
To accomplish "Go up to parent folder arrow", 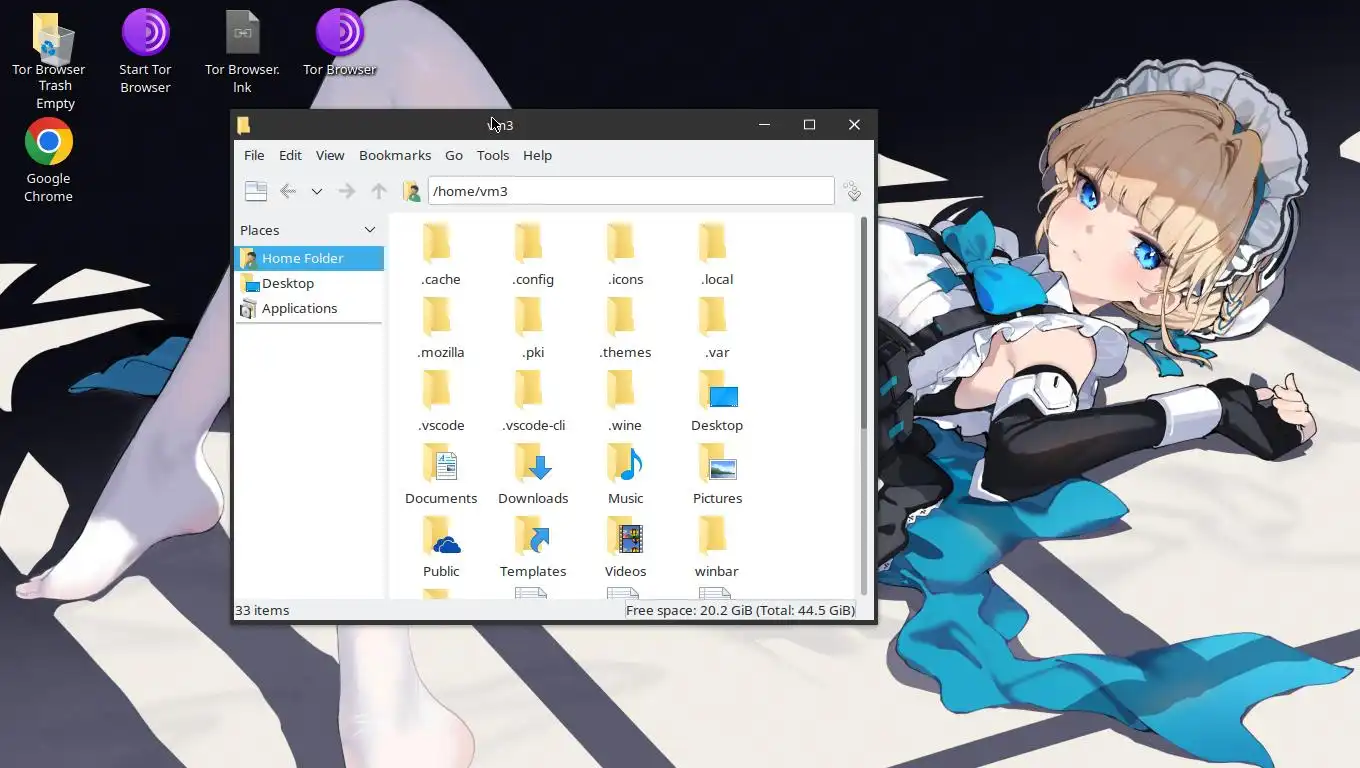I will click(379, 191).
